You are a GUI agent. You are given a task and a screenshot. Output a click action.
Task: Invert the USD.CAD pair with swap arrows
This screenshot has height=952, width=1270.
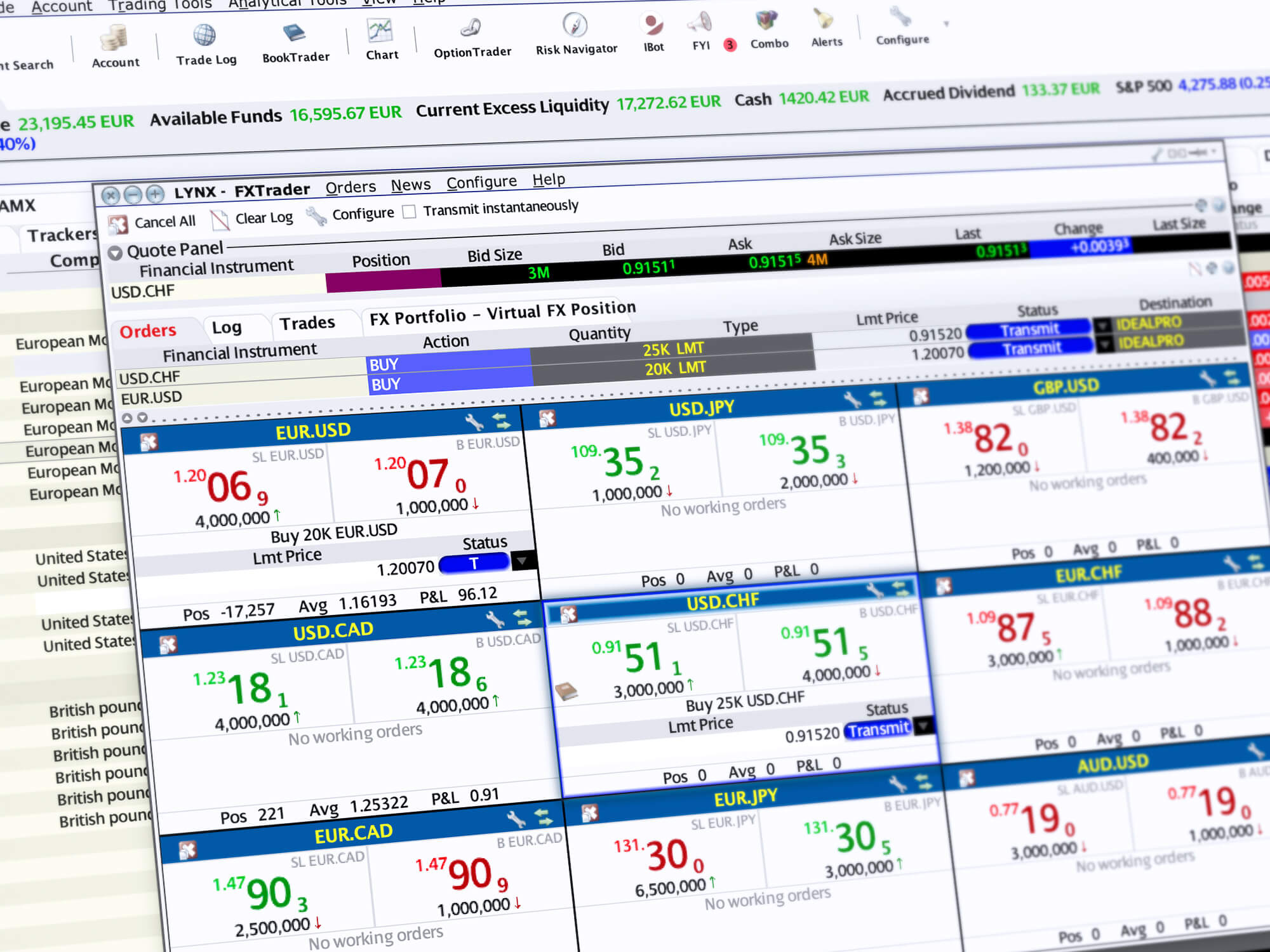[x=521, y=617]
